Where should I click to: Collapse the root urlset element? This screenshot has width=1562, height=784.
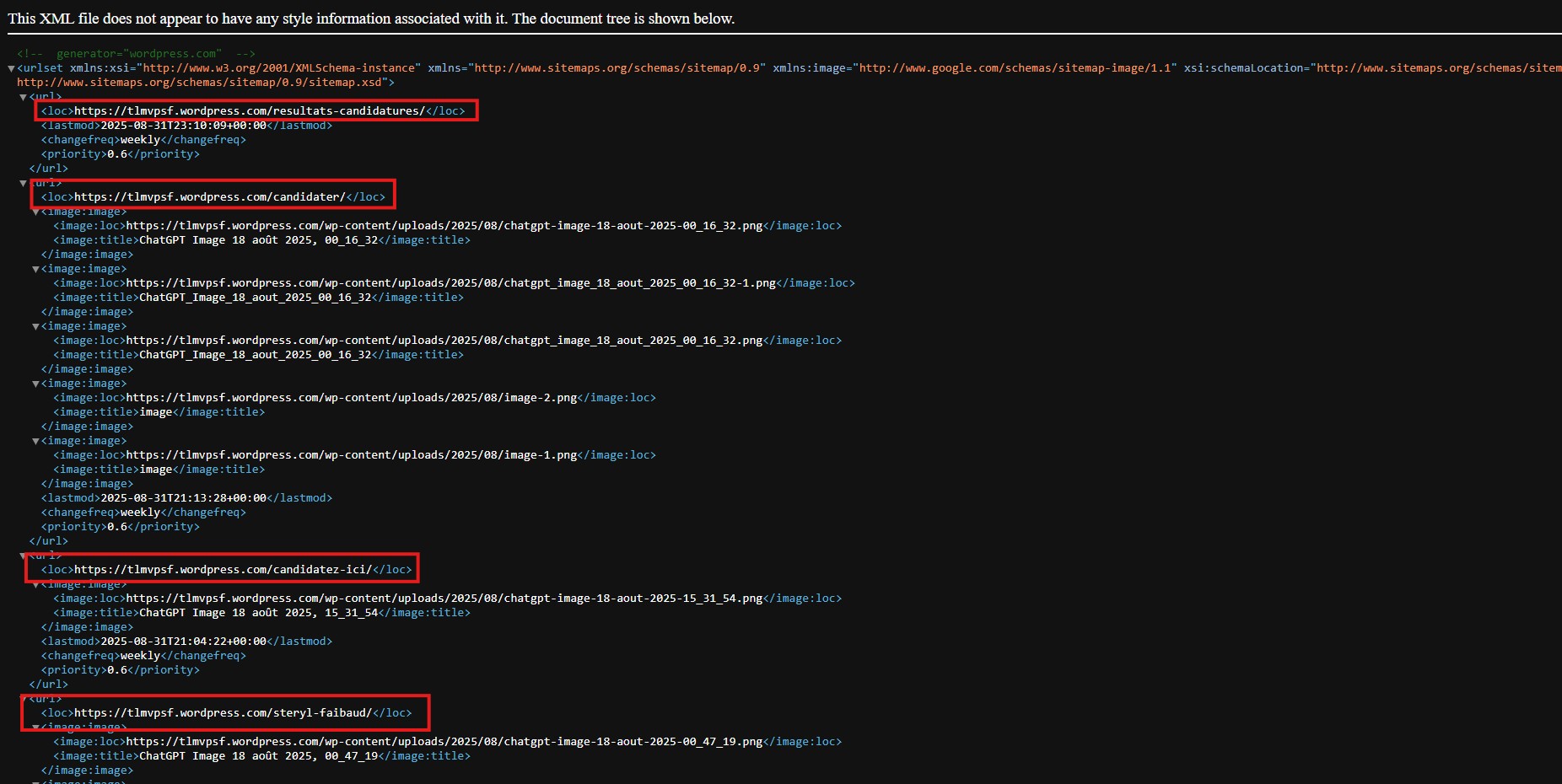tap(11, 68)
